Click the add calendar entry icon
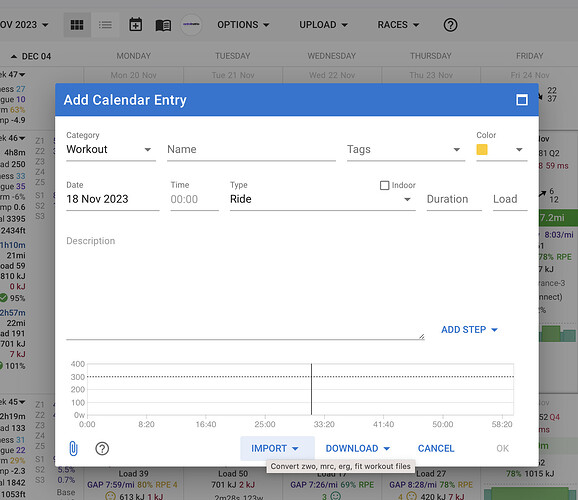Viewport: 578px width, 500px height. [136, 25]
